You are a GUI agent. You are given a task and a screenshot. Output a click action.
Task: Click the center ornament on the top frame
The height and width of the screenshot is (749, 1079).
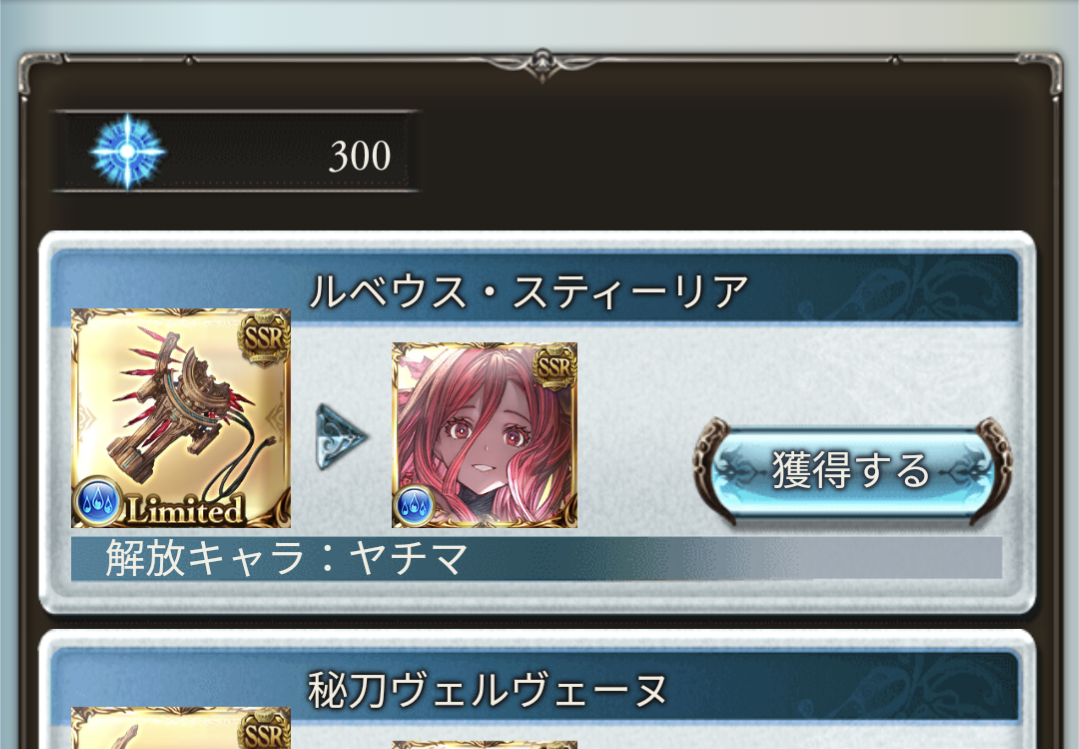point(542,64)
